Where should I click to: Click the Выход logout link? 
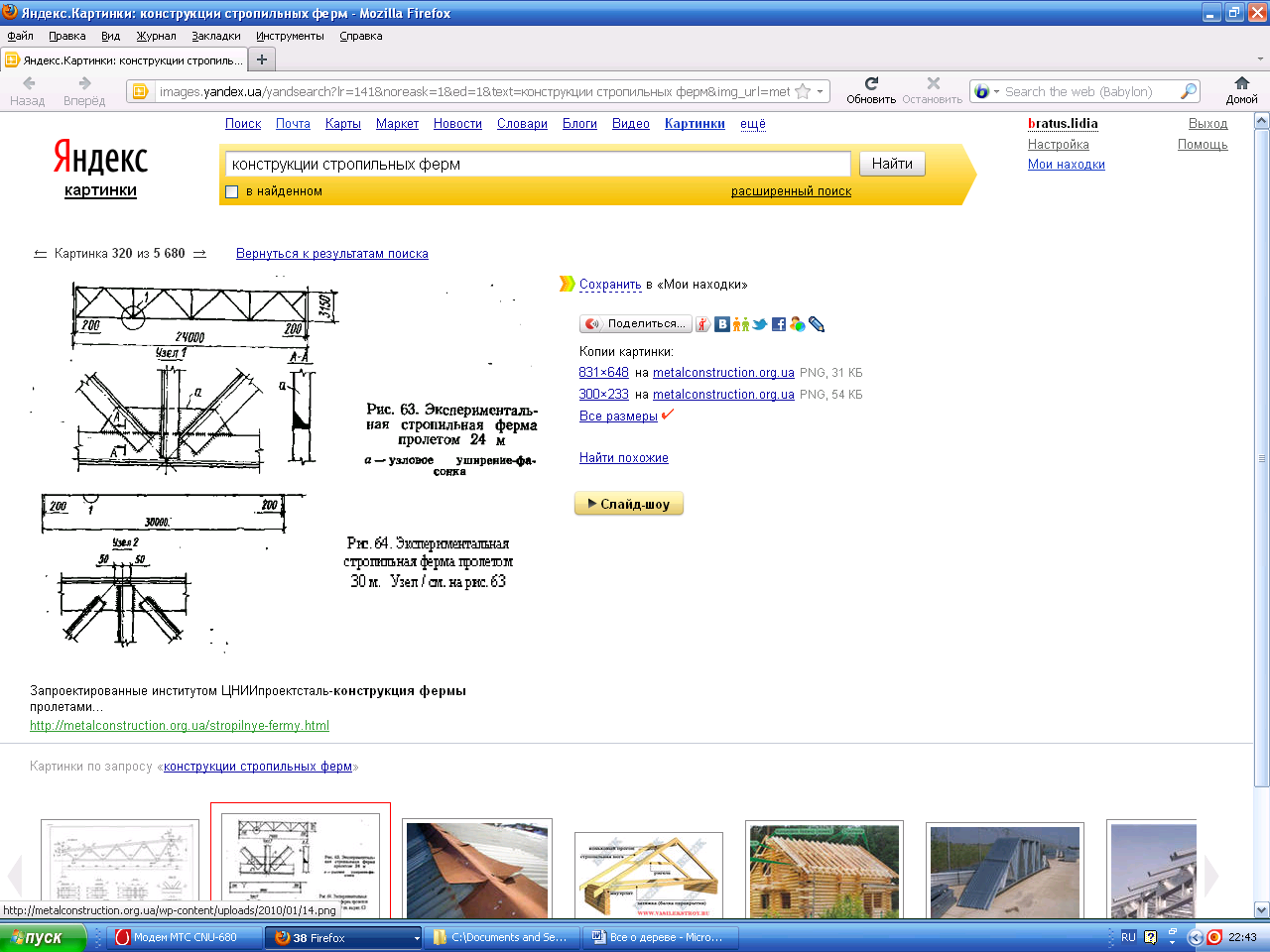pyautogui.click(x=1208, y=124)
